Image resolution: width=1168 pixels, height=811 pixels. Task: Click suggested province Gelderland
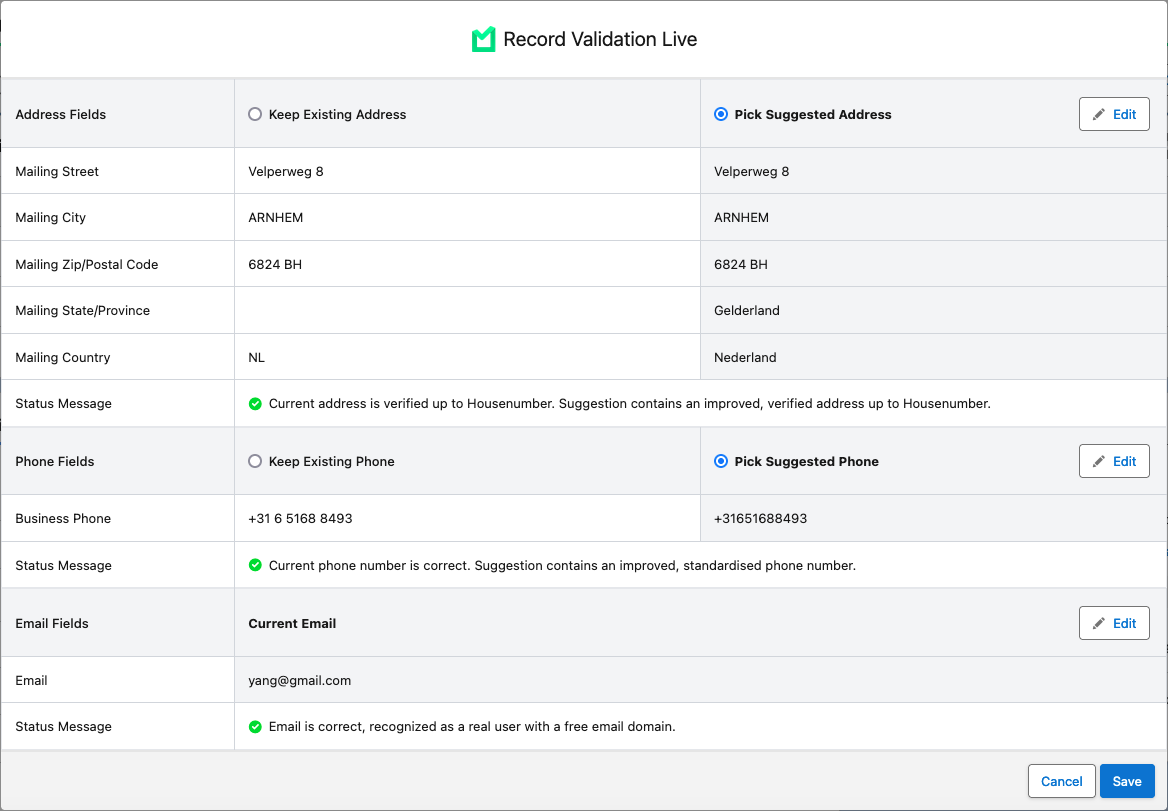[x=747, y=311]
